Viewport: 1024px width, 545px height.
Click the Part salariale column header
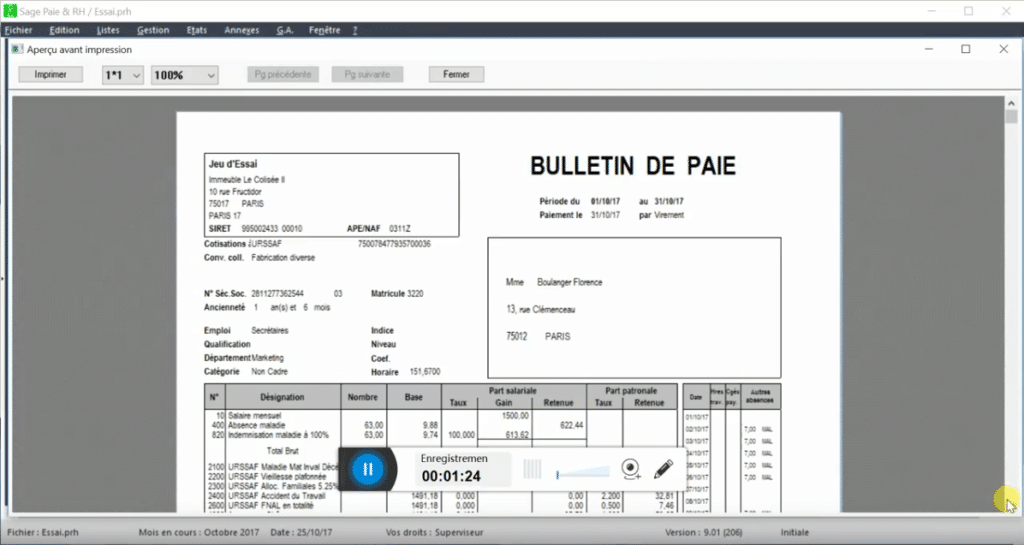coord(513,390)
